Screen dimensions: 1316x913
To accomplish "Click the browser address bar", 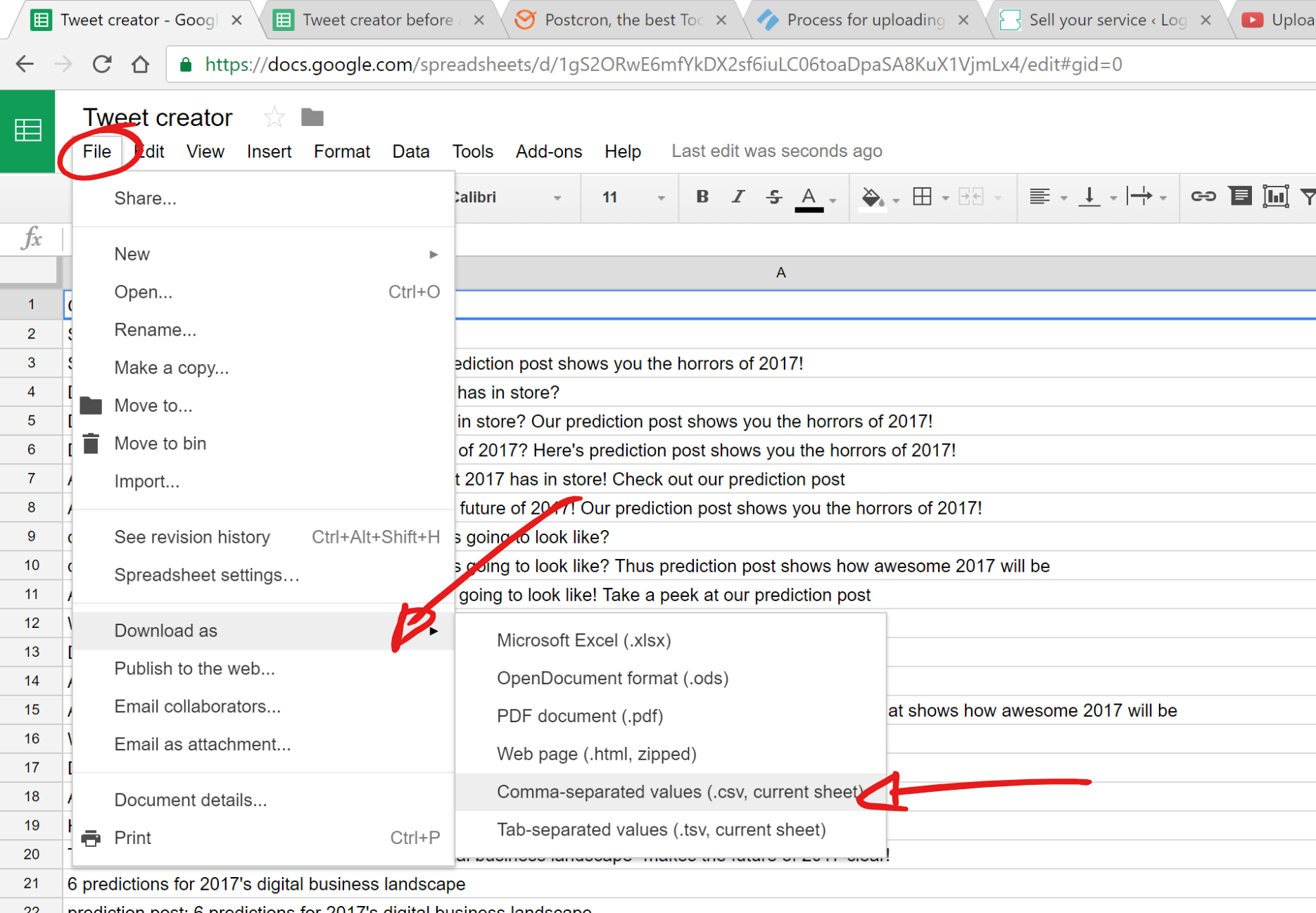I will [739, 65].
